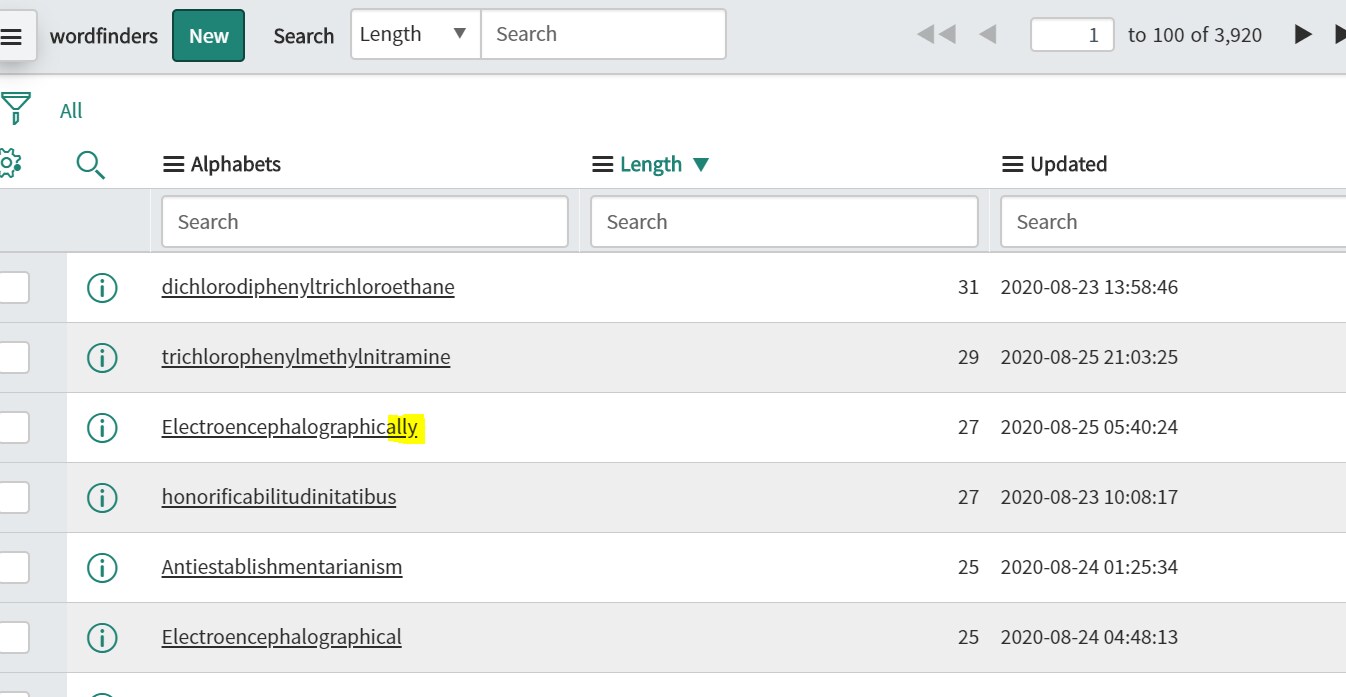1346x697 pixels.
Task: Check the row checkbox for Electroencephalographically
Action: pos(13,427)
